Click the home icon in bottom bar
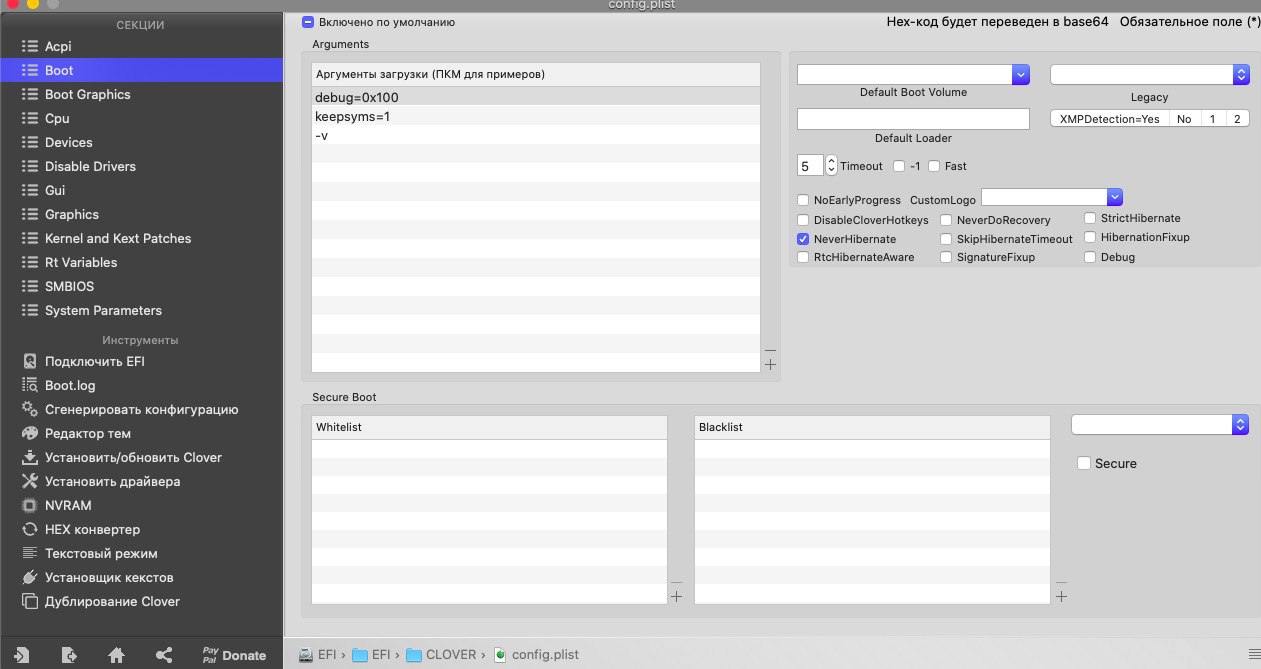 117,655
